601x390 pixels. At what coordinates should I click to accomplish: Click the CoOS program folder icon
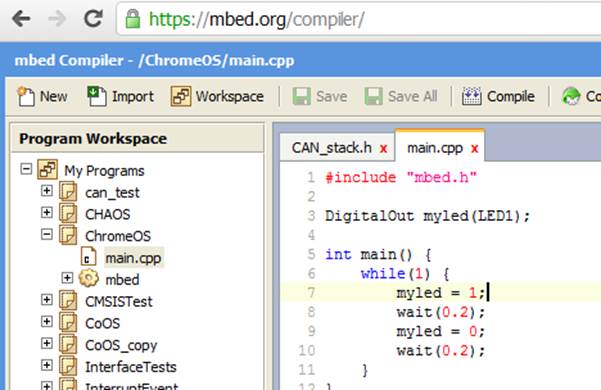pyautogui.click(x=68, y=322)
